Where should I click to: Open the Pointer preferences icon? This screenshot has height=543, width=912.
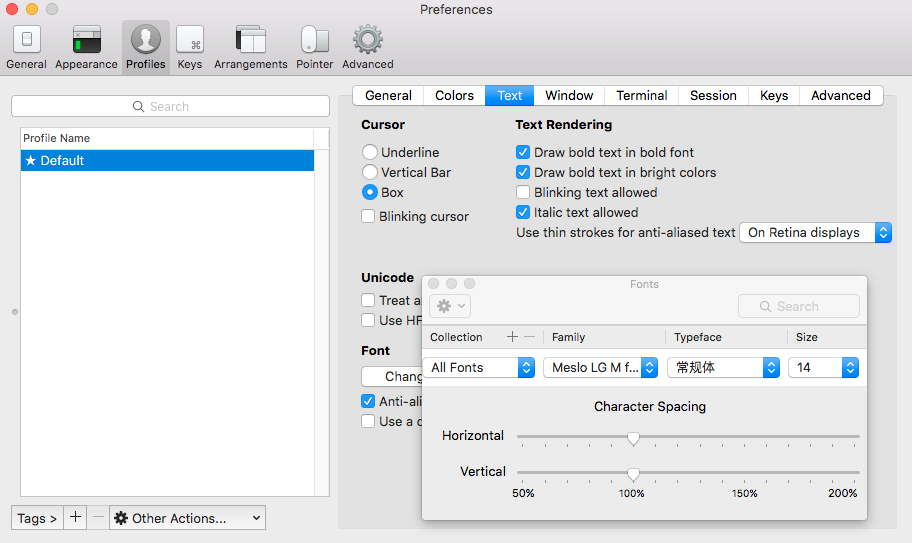click(x=315, y=47)
